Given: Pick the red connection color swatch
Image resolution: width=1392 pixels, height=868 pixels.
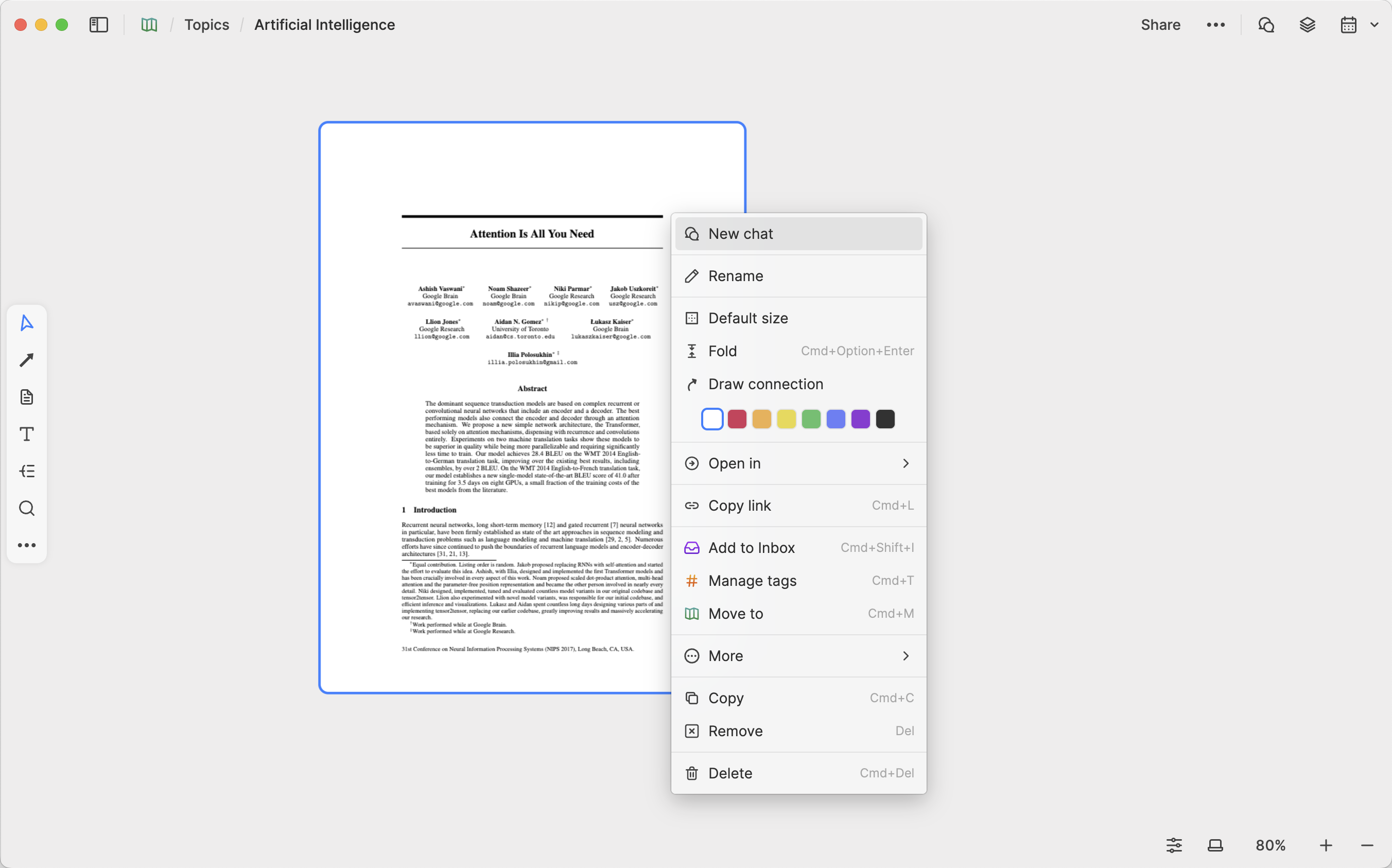Looking at the screenshot, I should 737,419.
